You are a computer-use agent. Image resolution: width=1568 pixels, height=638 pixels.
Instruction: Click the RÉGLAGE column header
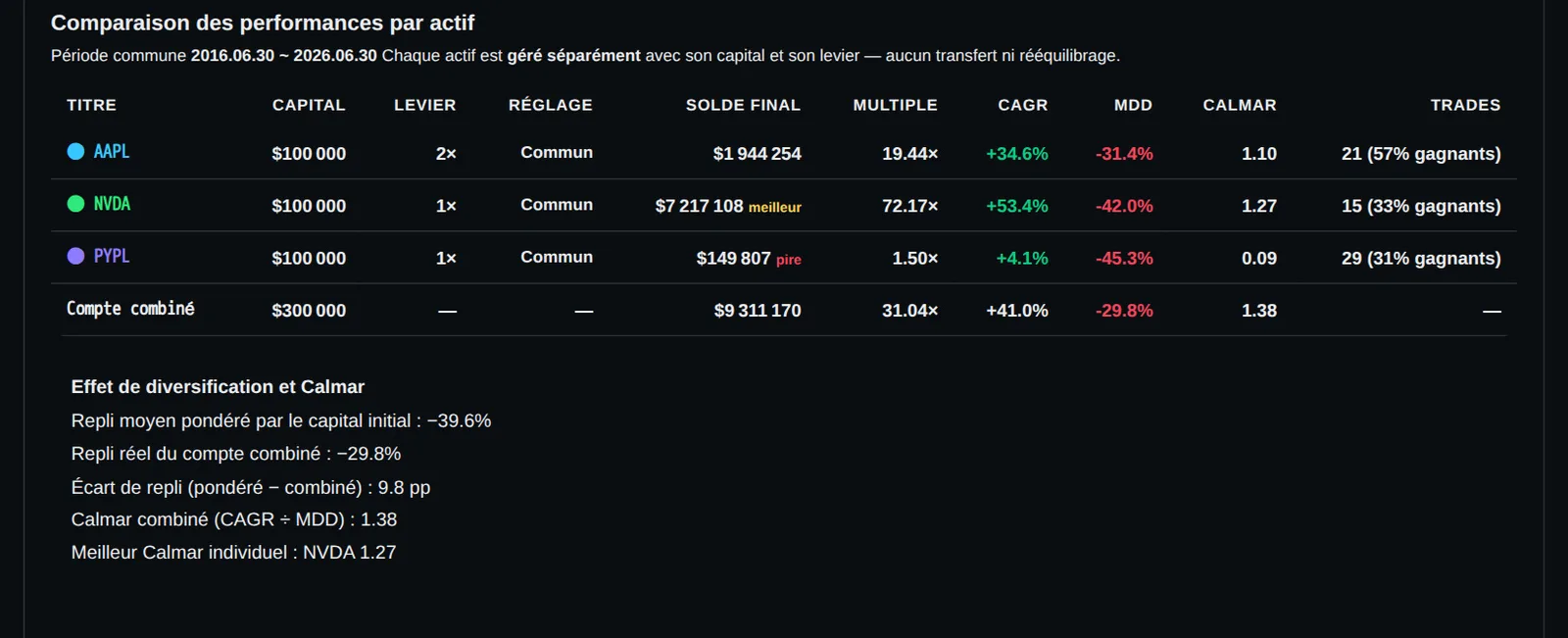[x=551, y=105]
